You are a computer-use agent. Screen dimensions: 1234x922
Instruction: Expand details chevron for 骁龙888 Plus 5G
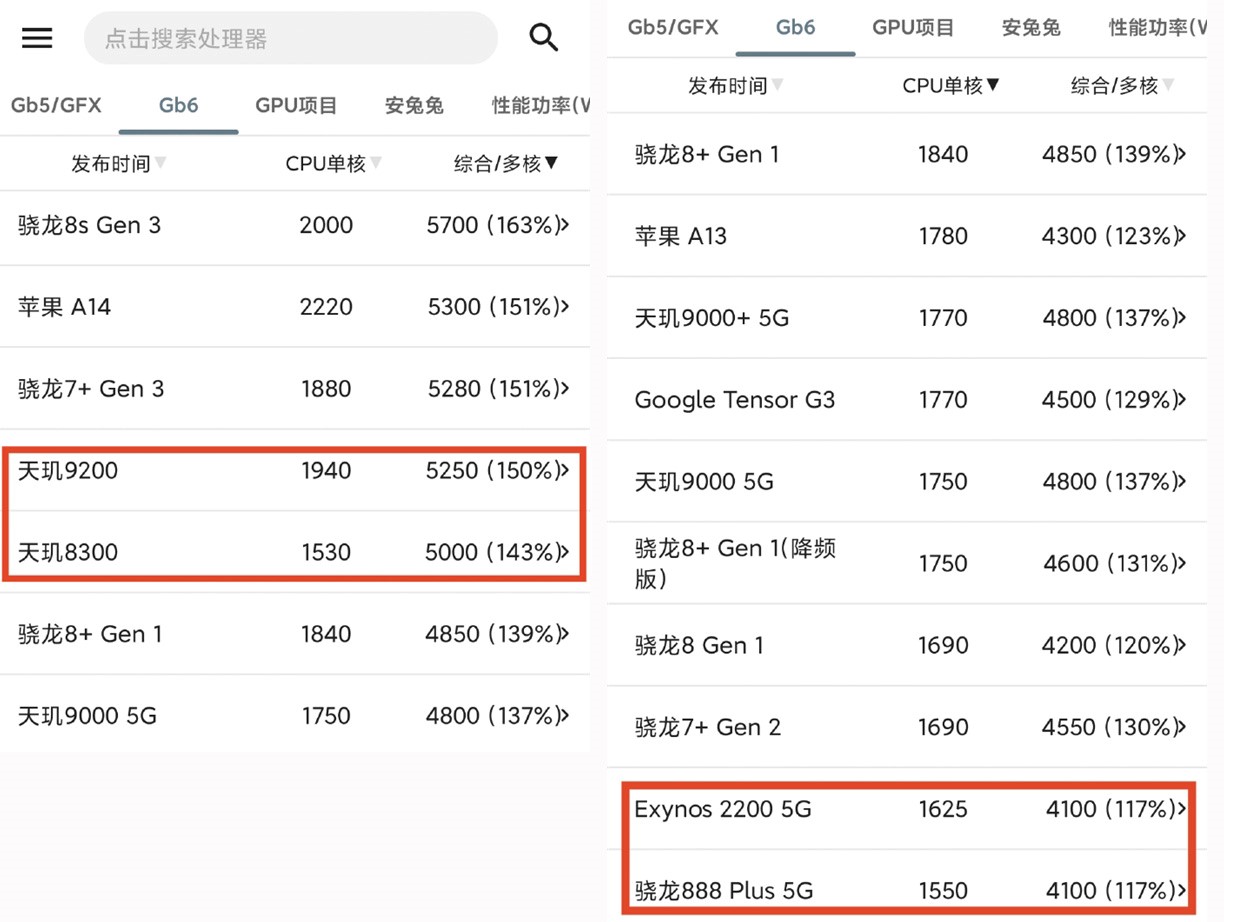1182,891
